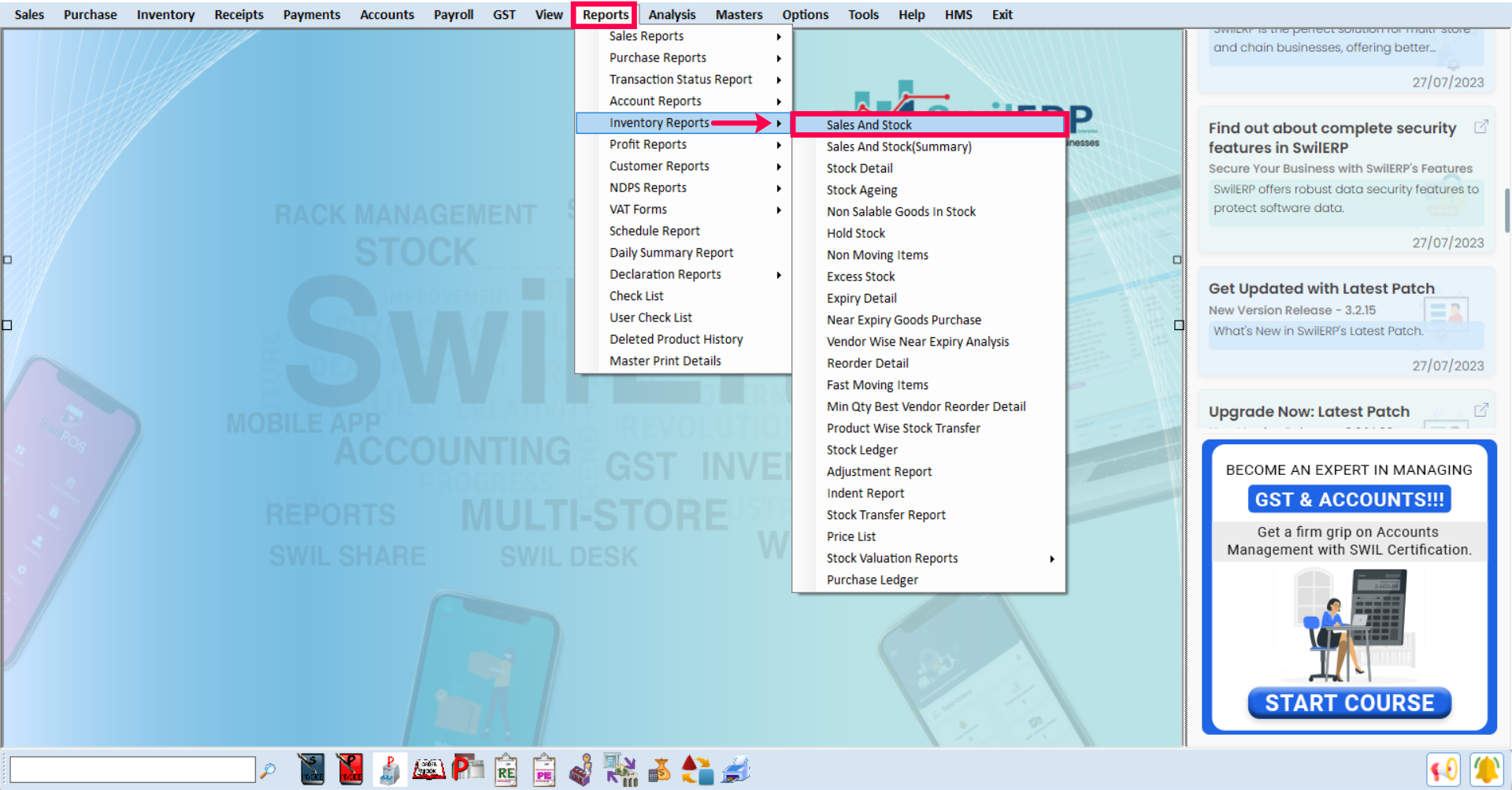
Task: Click the Exit menu item
Action: click(1002, 15)
